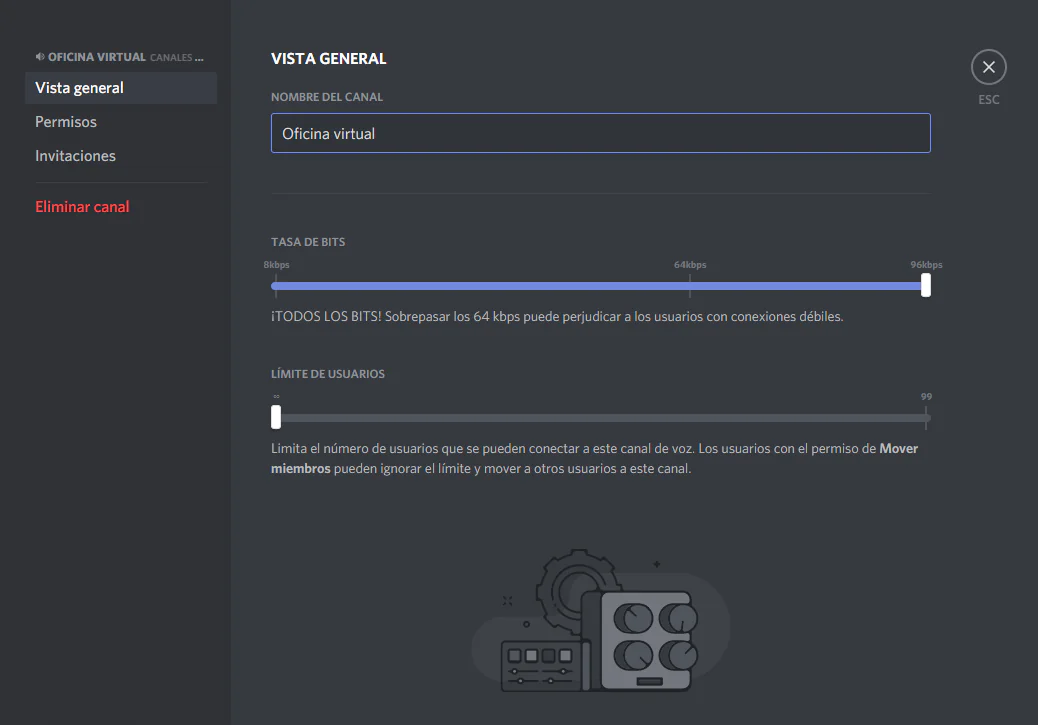Open the CANALES ellipsis overflow menu

point(201,57)
